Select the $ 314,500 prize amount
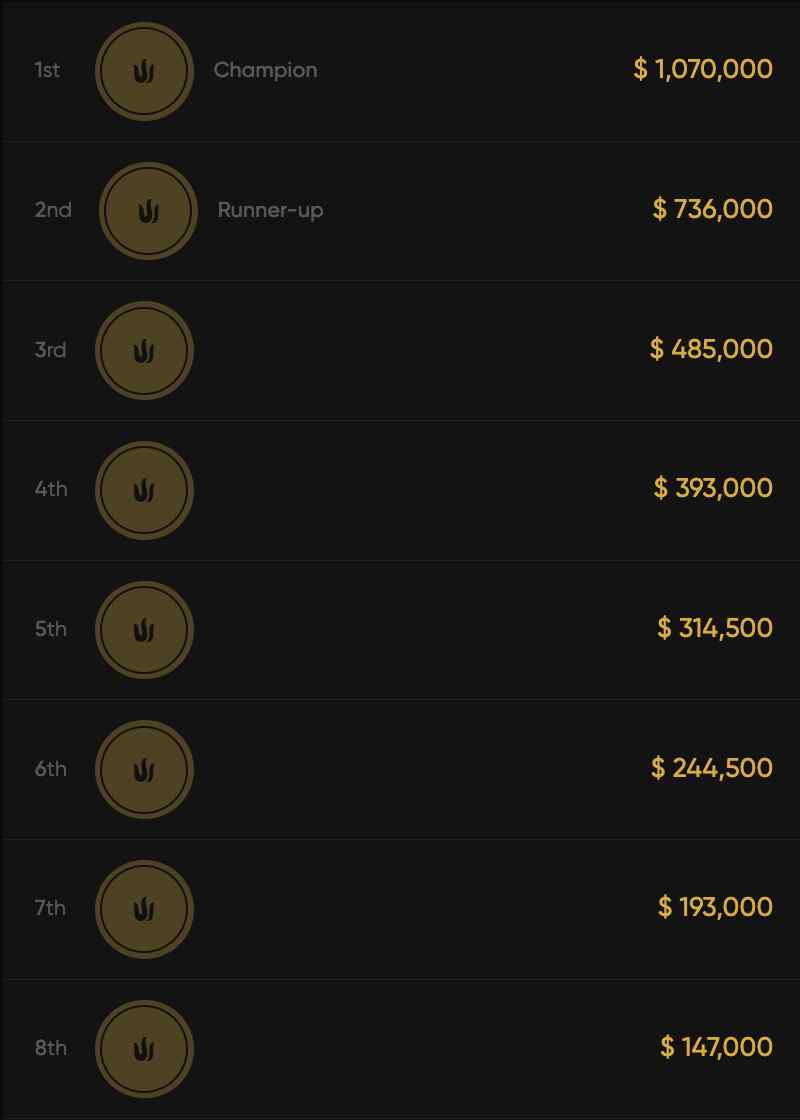The height and width of the screenshot is (1120, 800). tap(715, 628)
